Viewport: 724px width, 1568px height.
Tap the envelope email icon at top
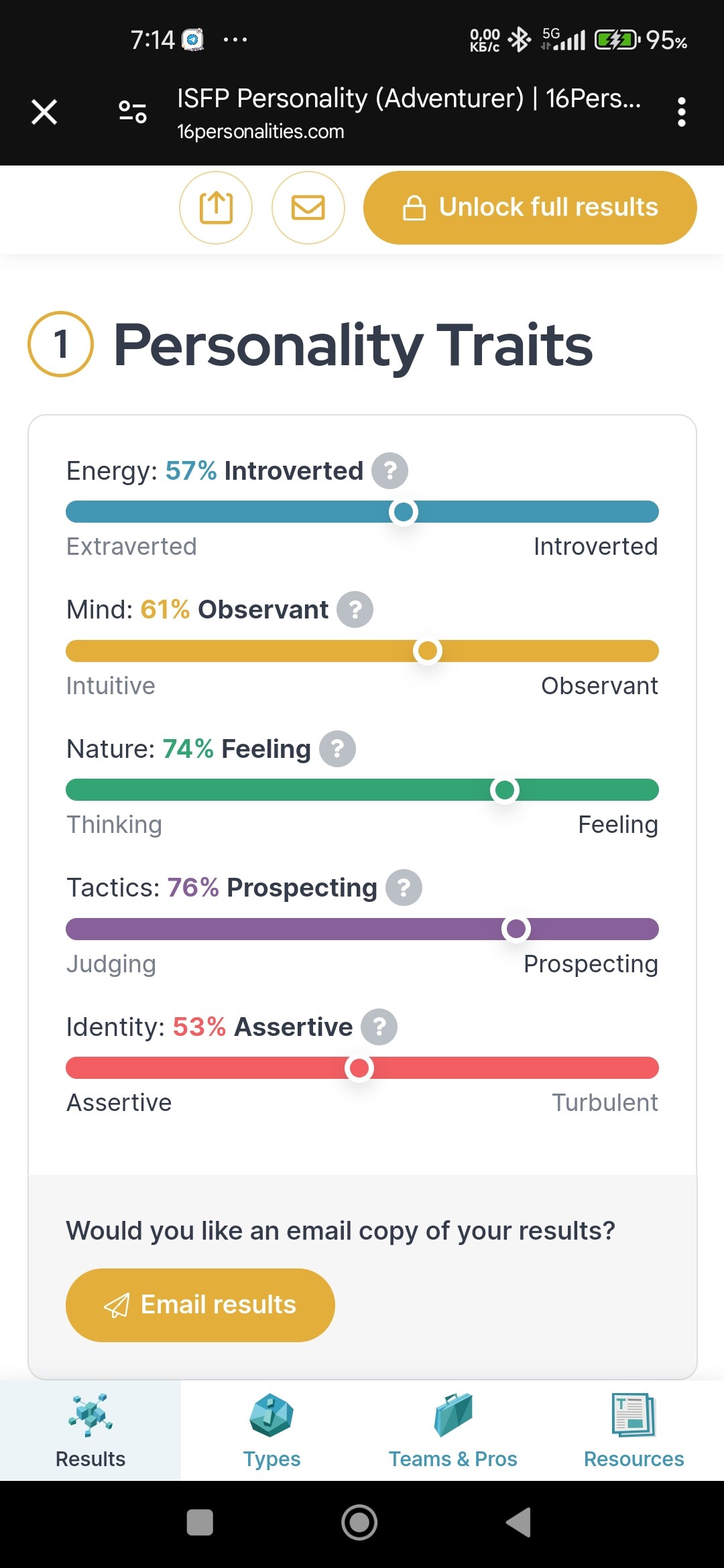(x=308, y=208)
